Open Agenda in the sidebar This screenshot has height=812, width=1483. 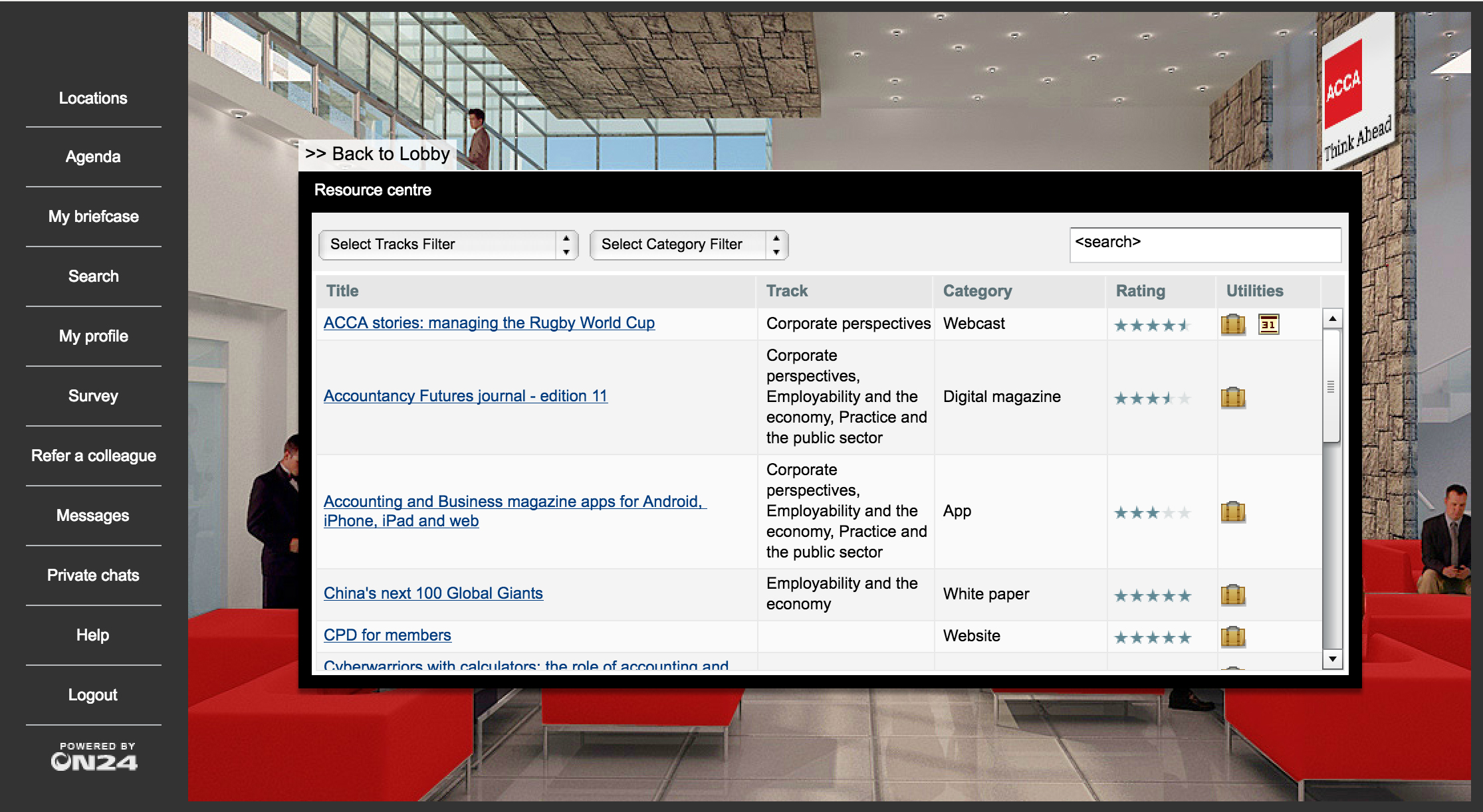93,157
